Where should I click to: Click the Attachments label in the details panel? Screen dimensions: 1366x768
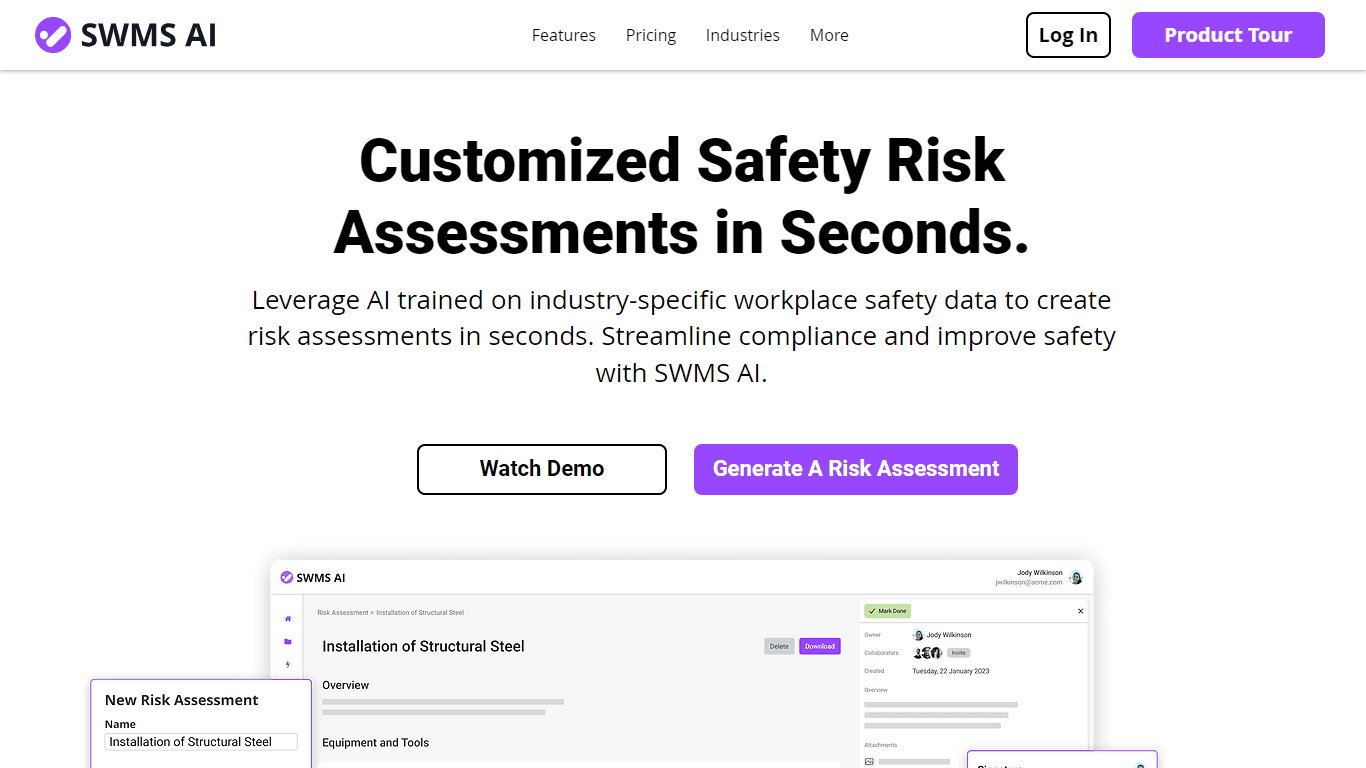[x=881, y=745]
